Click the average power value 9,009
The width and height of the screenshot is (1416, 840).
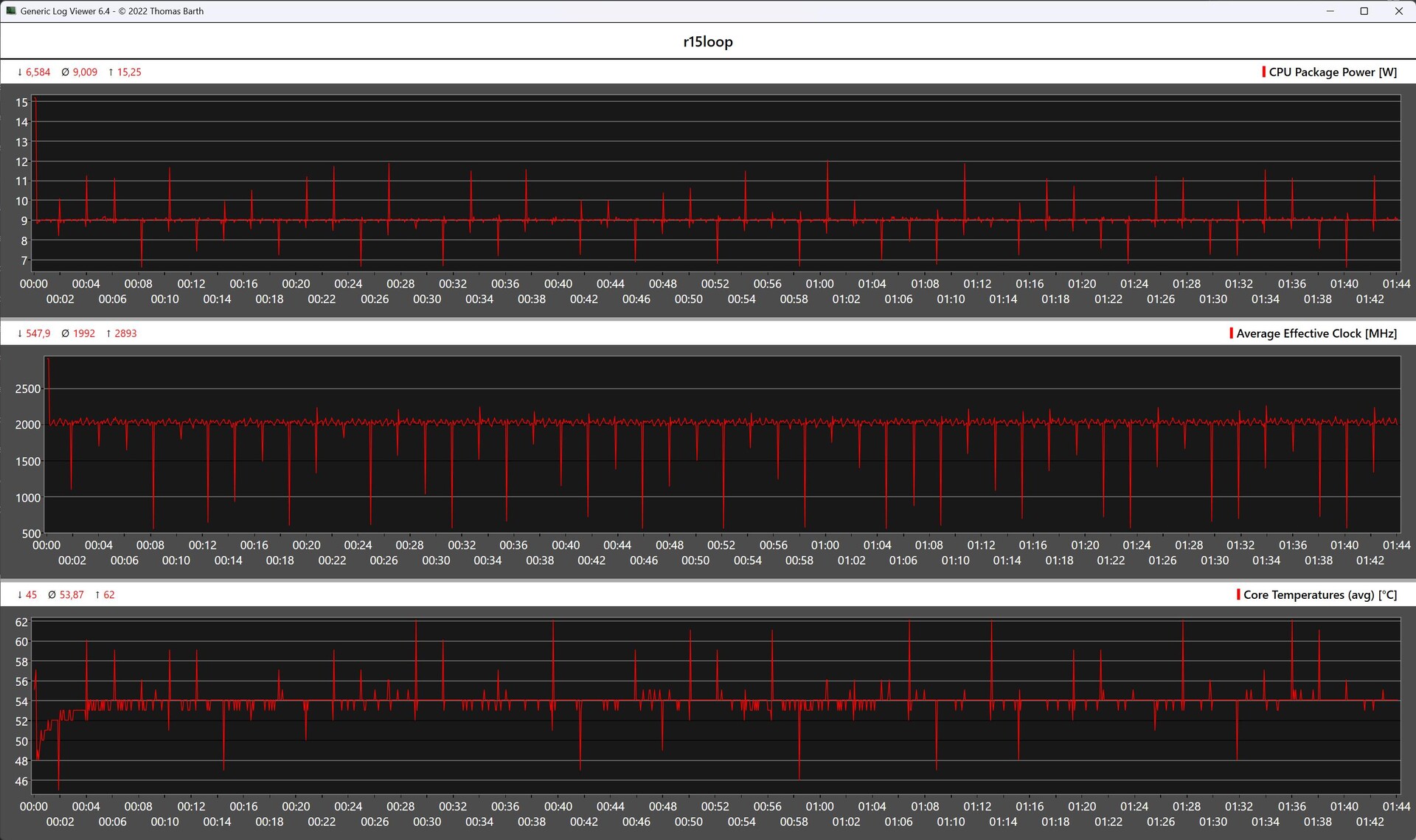point(85,72)
